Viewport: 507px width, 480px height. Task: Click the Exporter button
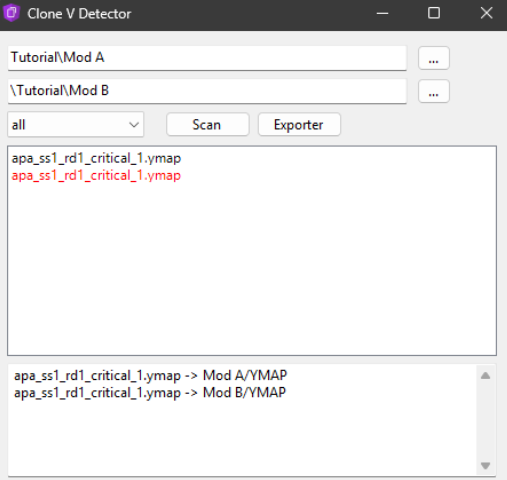(299, 125)
